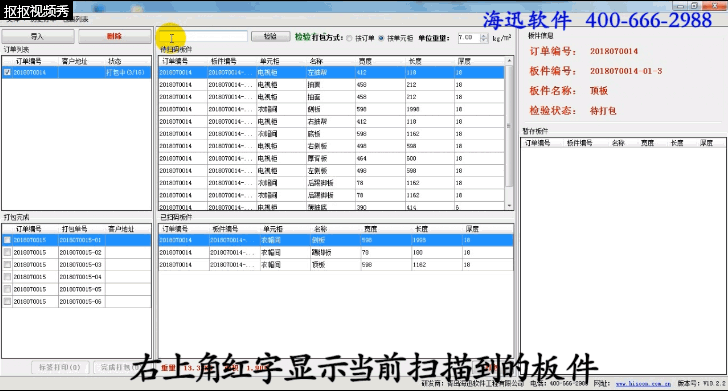728x391 pixels.
Task: Click package number 2018070015-04 cell
Action: click(81, 277)
